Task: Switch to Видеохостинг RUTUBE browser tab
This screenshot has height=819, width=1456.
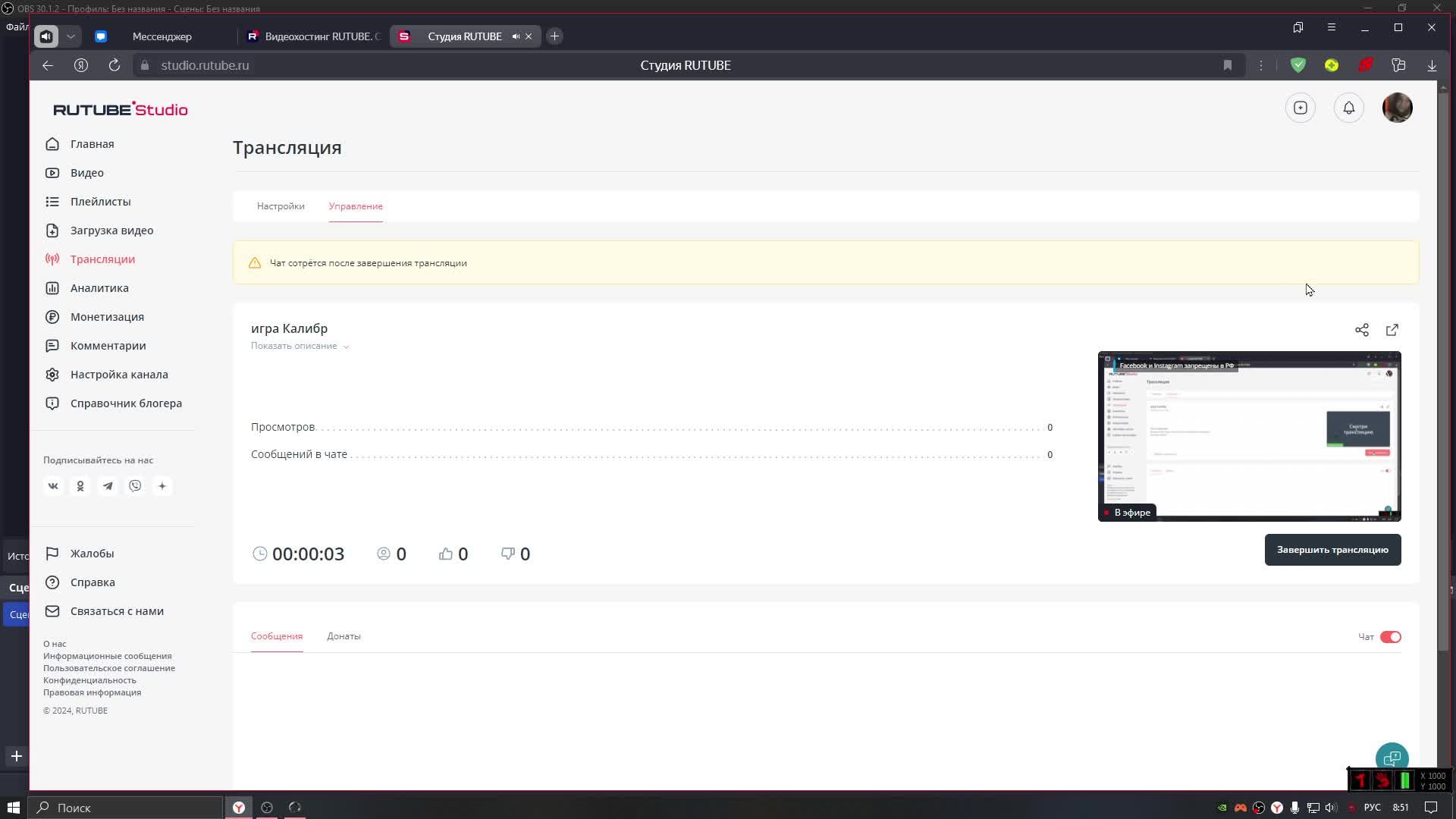Action: click(314, 36)
